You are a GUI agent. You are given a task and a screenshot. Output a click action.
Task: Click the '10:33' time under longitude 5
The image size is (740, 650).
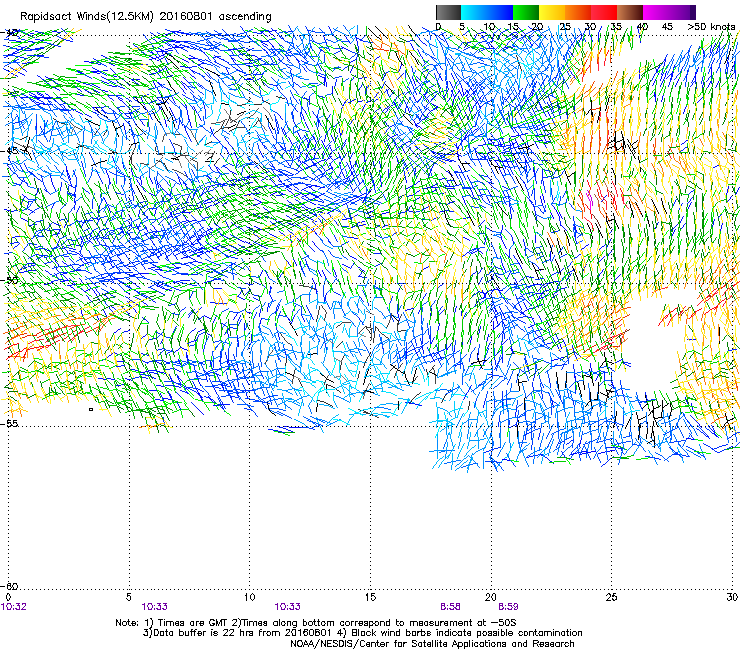(154, 607)
